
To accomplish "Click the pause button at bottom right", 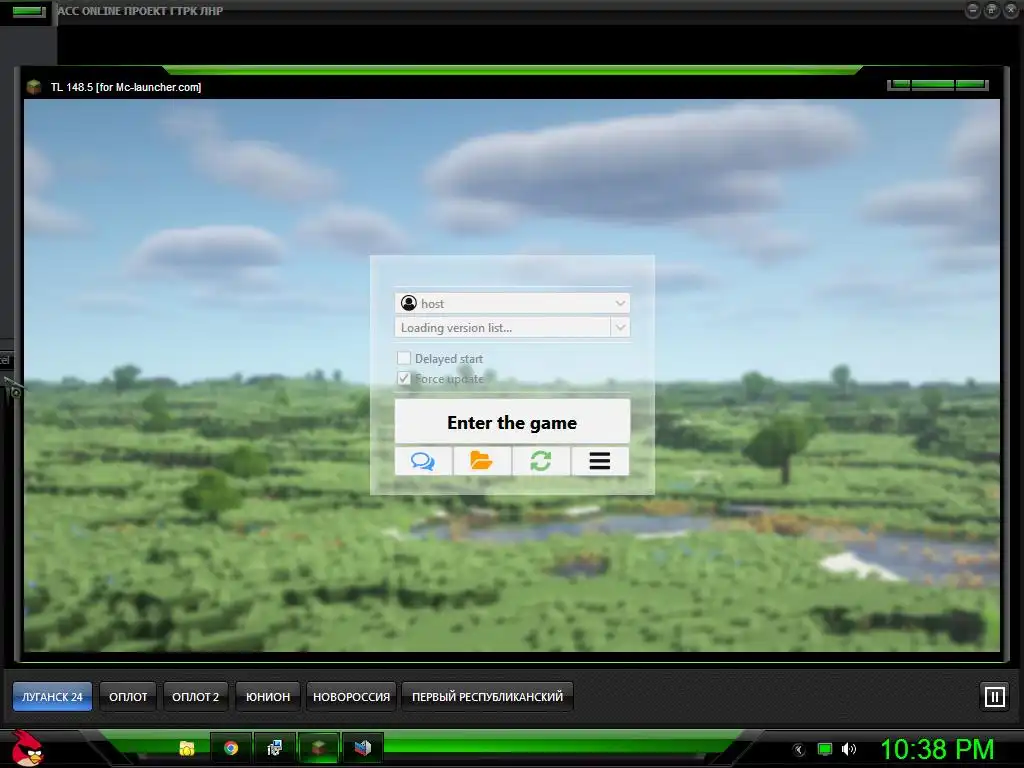I will 995,696.
